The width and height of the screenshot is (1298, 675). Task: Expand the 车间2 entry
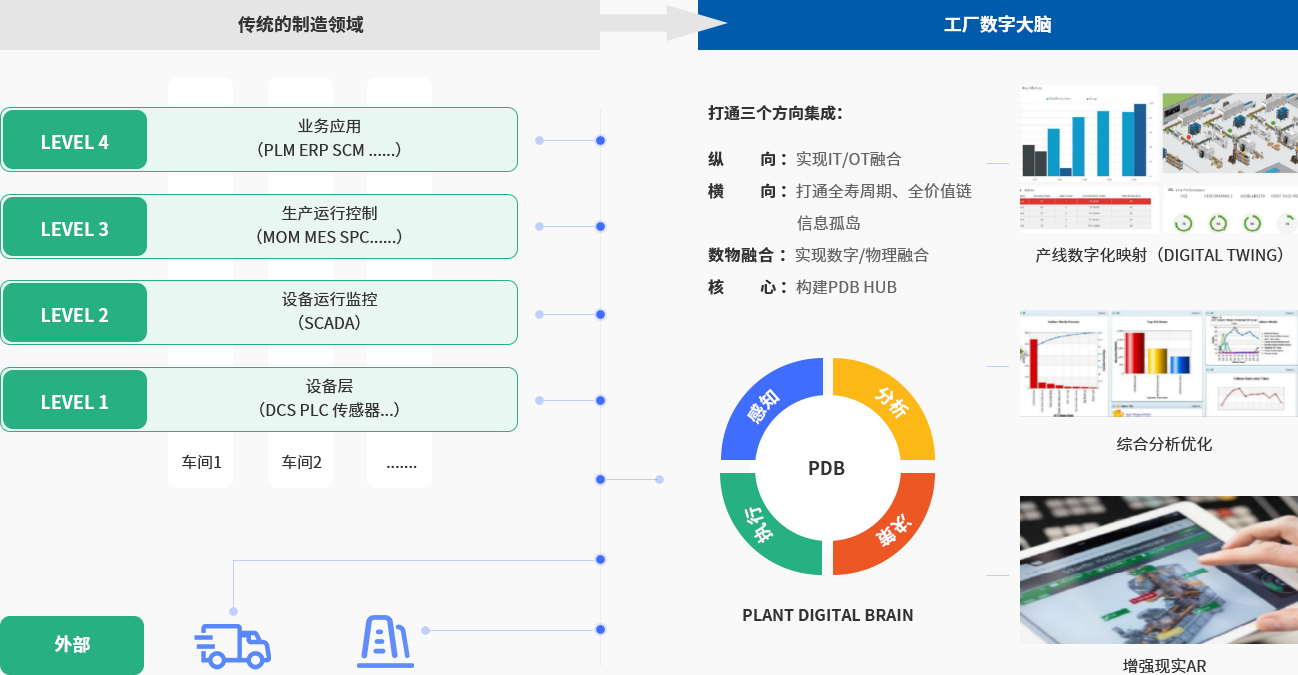point(299,462)
